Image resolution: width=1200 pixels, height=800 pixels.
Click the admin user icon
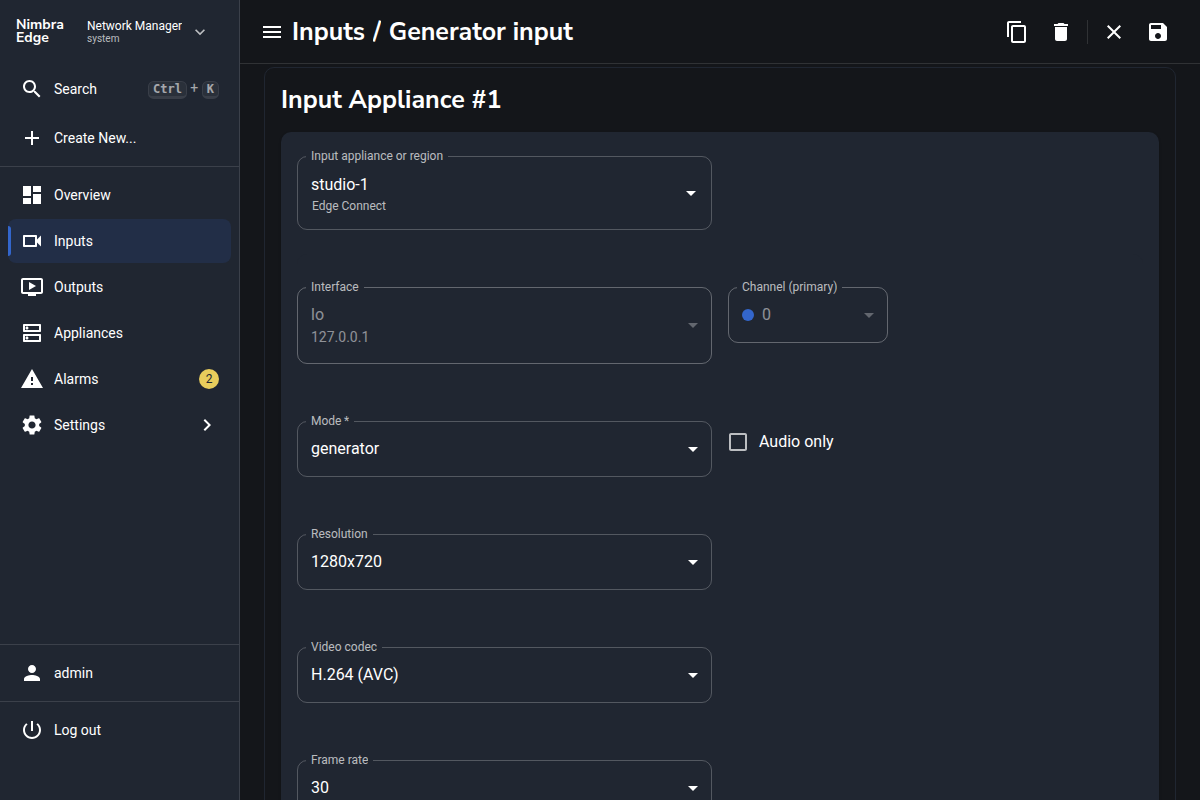pyautogui.click(x=32, y=673)
